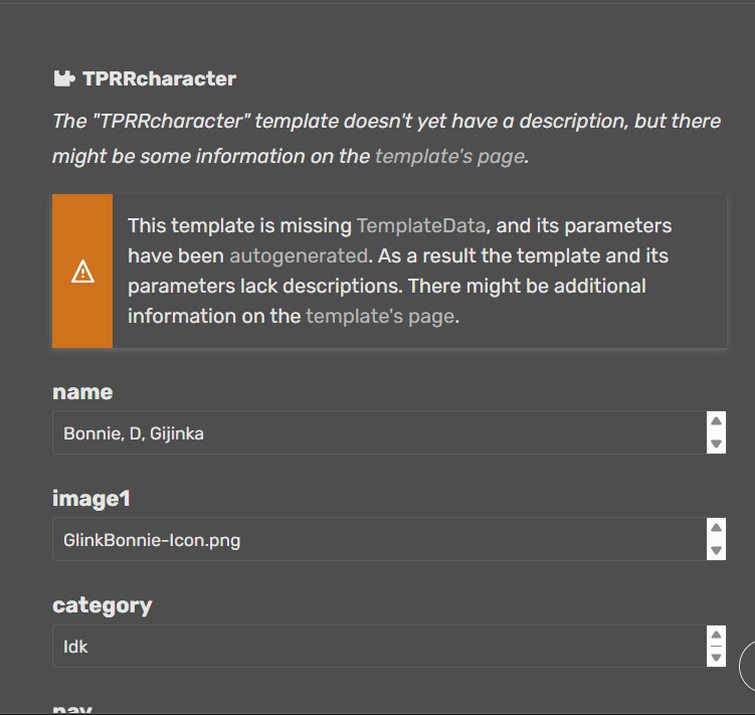Open the template's page link in italic description

click(x=449, y=157)
